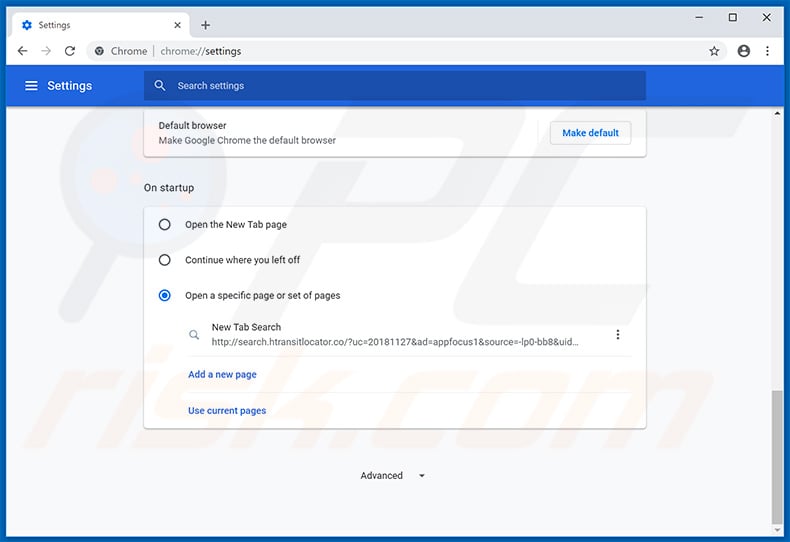Click the scrollbar down arrow

tap(777, 530)
